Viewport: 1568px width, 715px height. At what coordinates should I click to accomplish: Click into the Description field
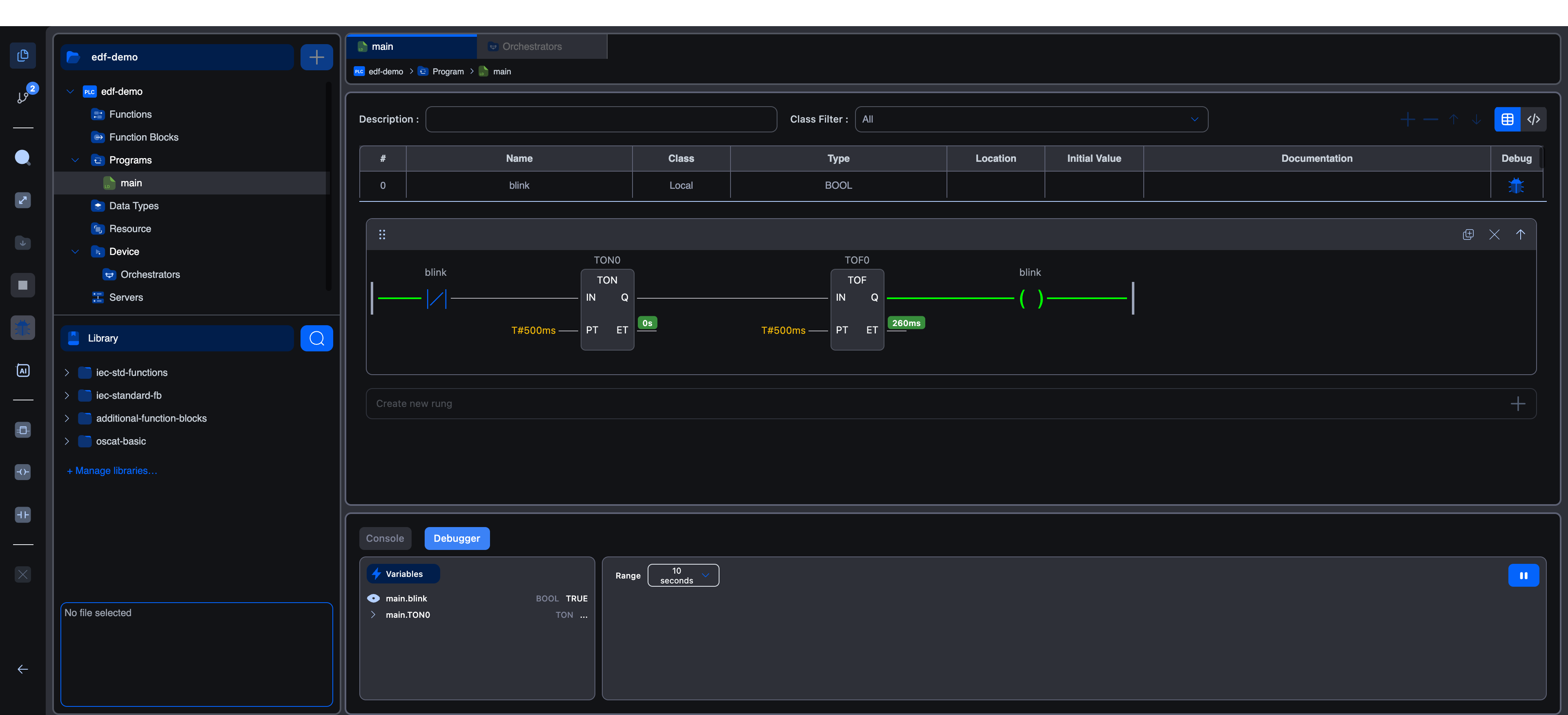pyautogui.click(x=601, y=119)
